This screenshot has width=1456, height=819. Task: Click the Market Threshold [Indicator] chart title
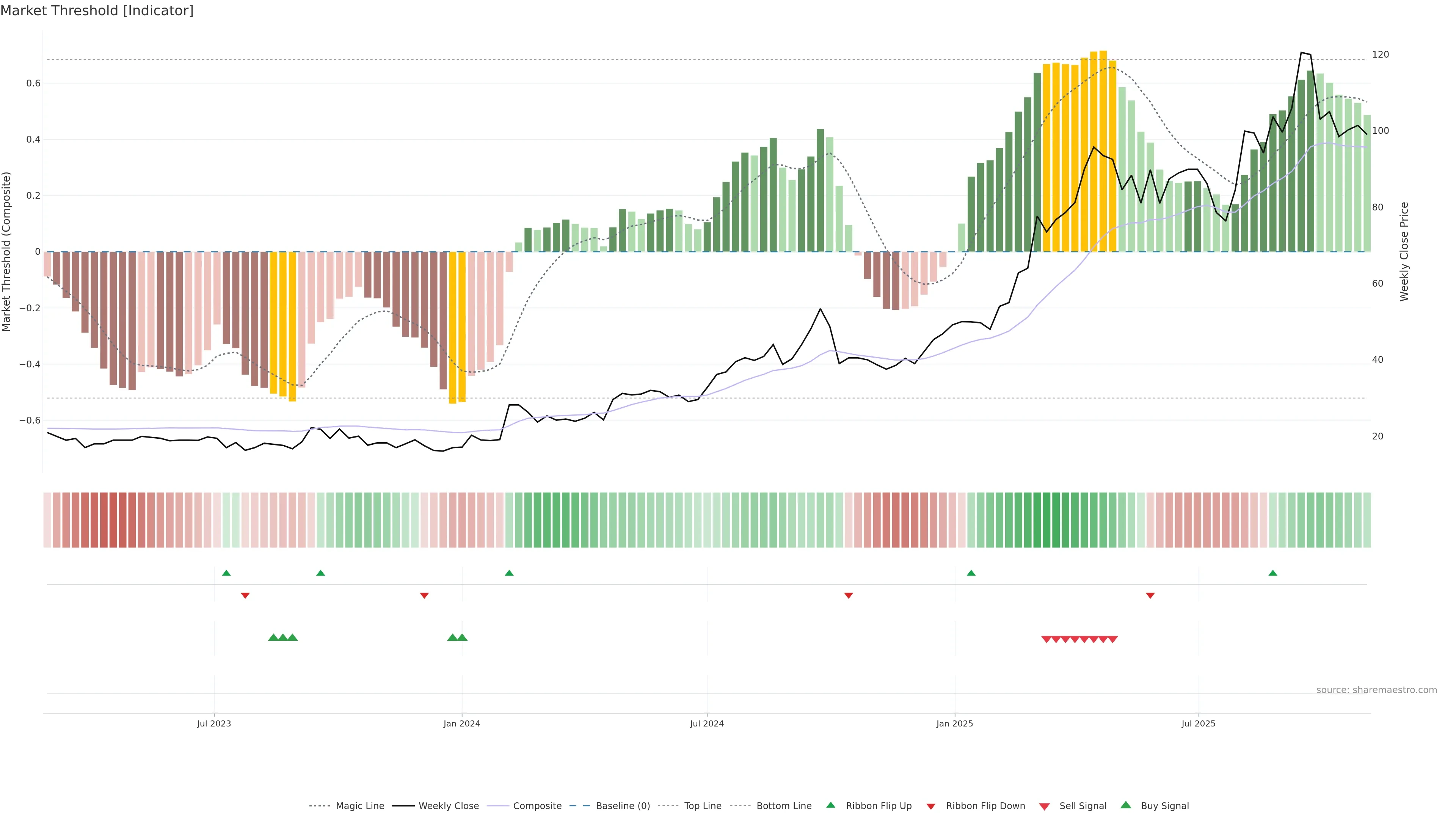pos(97,11)
